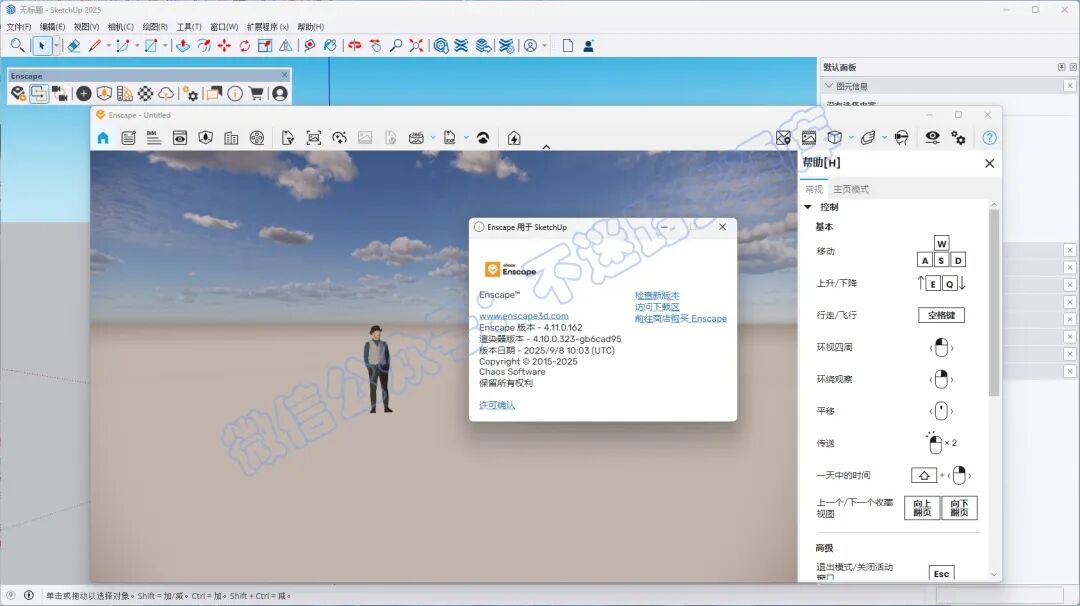Open the 扩展程序(x) menu
Image resolution: width=1080 pixels, height=606 pixels.
click(x=268, y=27)
